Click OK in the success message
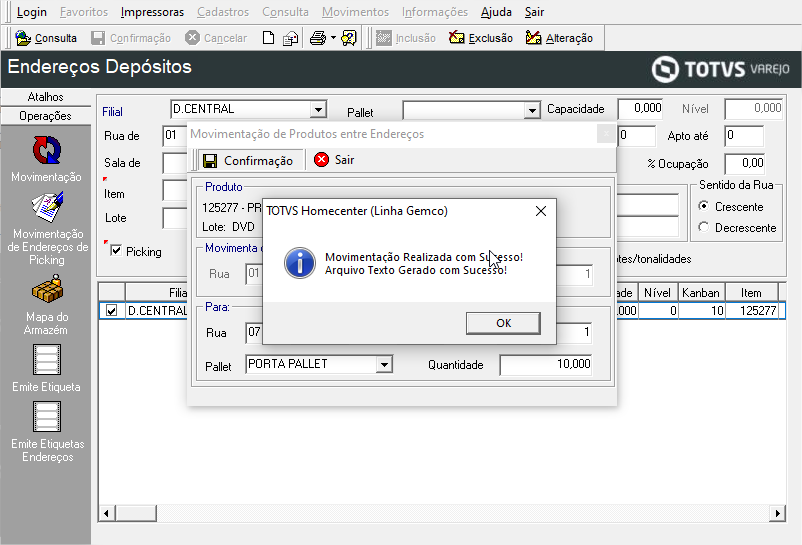 [503, 323]
